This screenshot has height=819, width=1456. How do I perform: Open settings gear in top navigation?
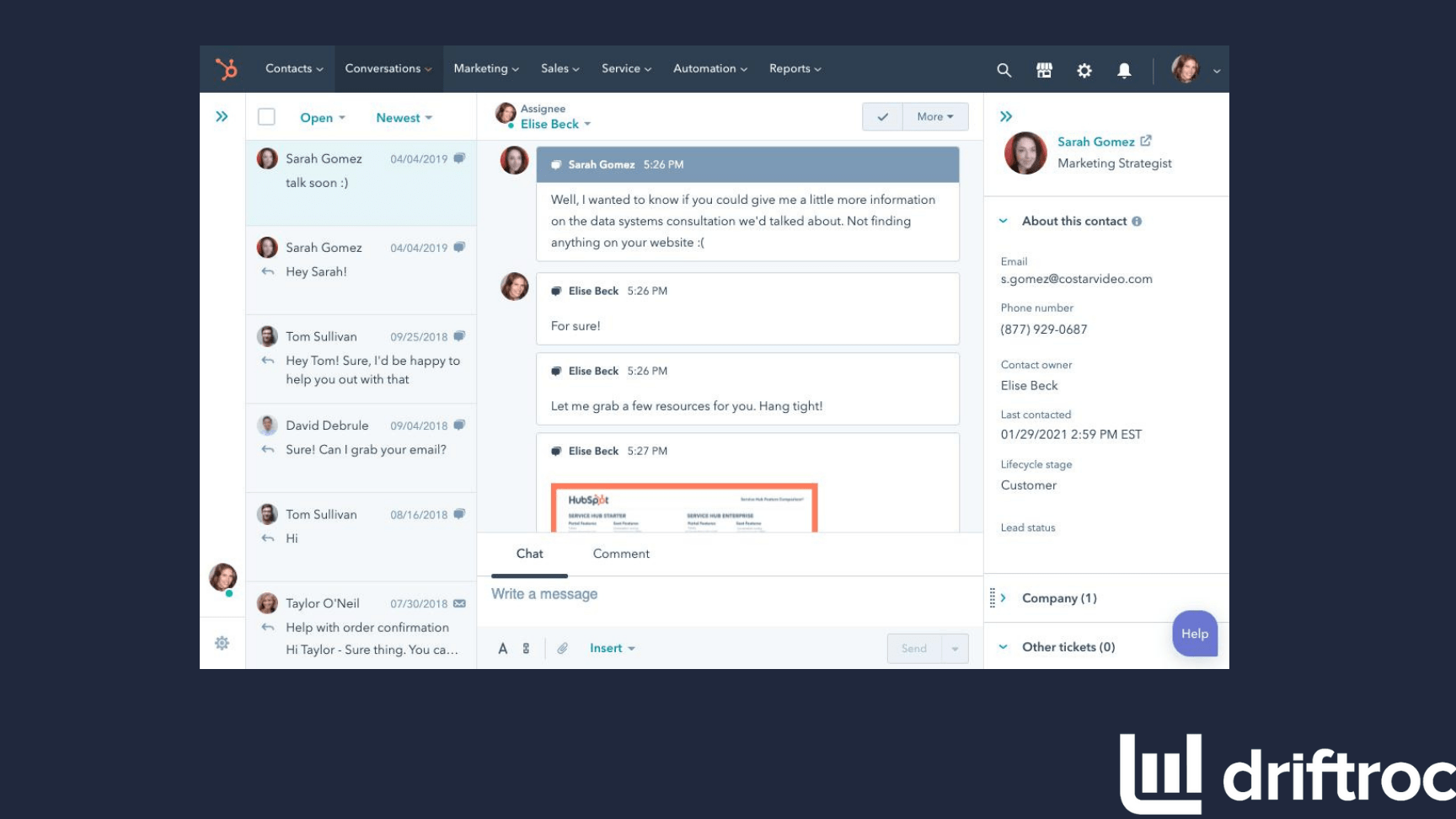pos(1084,71)
